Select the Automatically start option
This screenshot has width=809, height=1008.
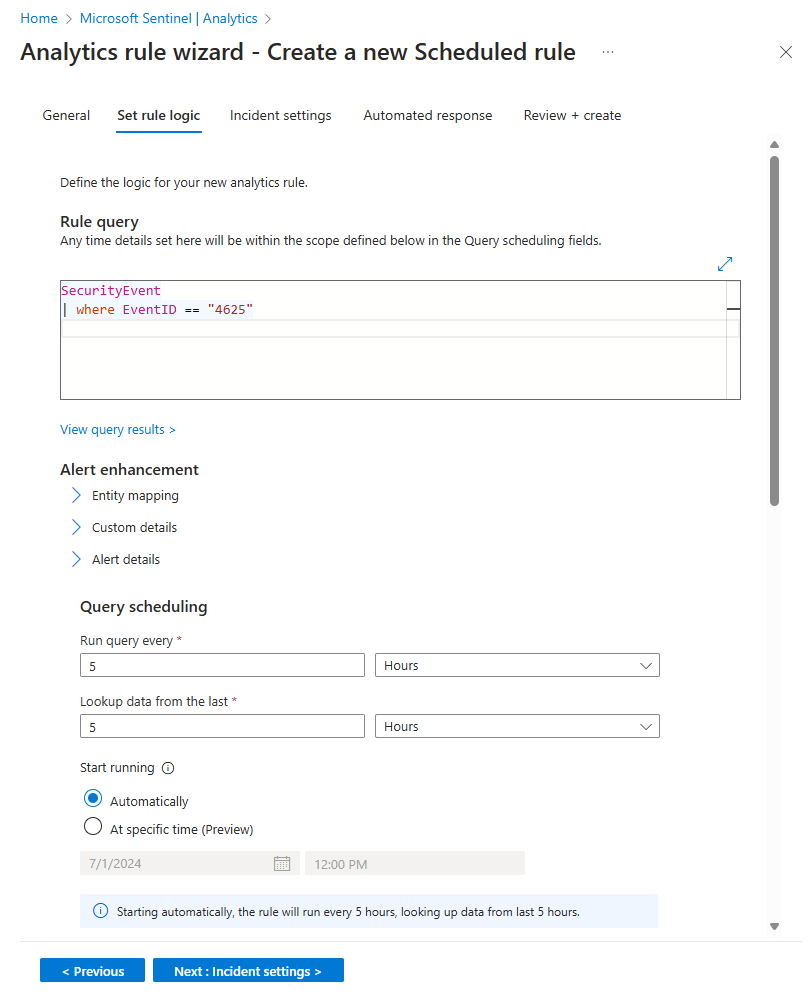tap(92, 798)
